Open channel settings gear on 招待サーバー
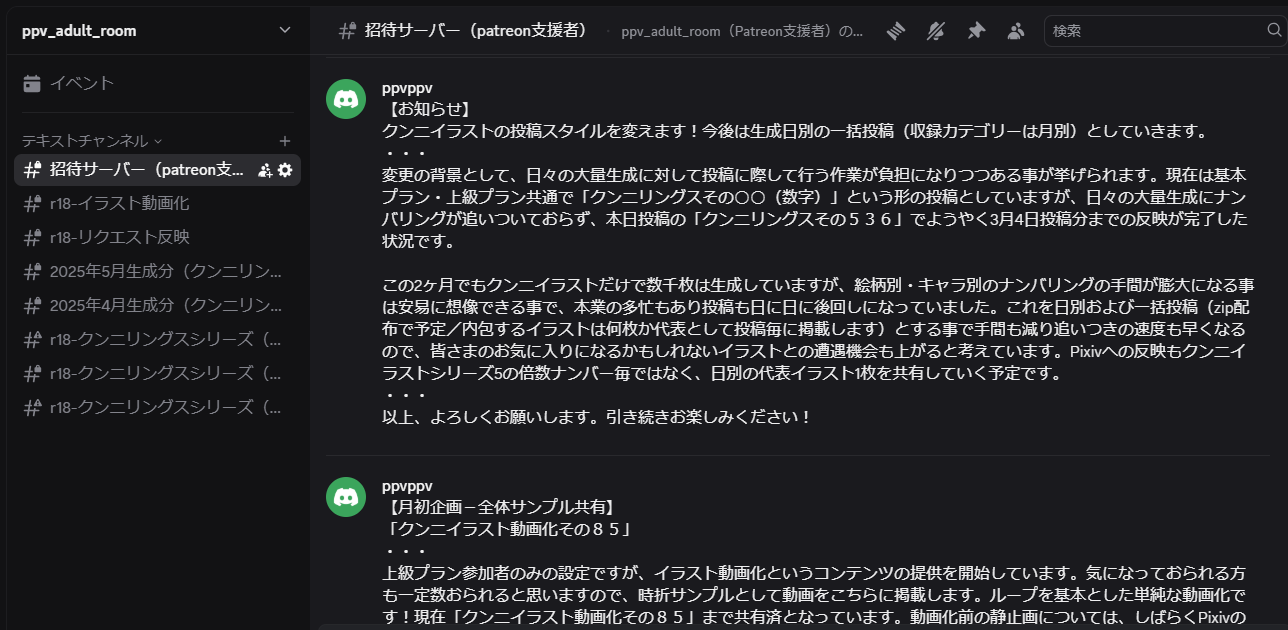The image size is (1288, 630). tap(285, 170)
